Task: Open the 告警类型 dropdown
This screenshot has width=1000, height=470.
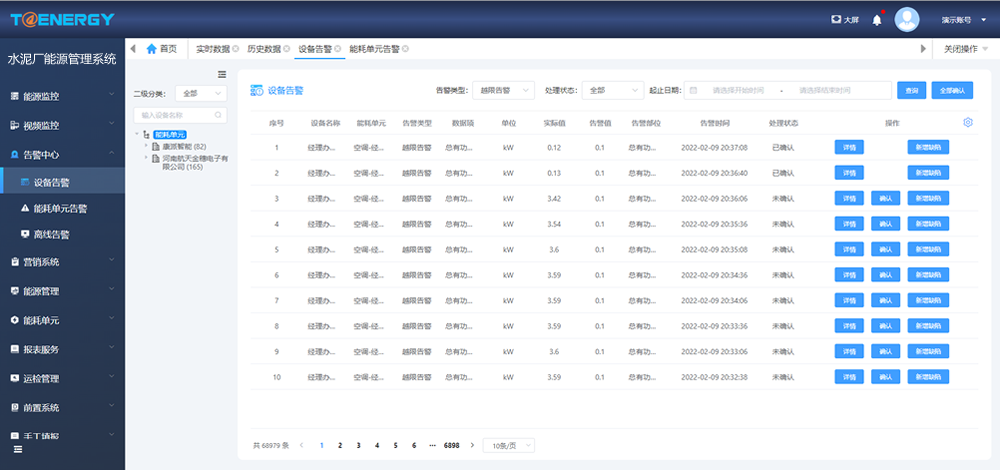Action: [502, 90]
